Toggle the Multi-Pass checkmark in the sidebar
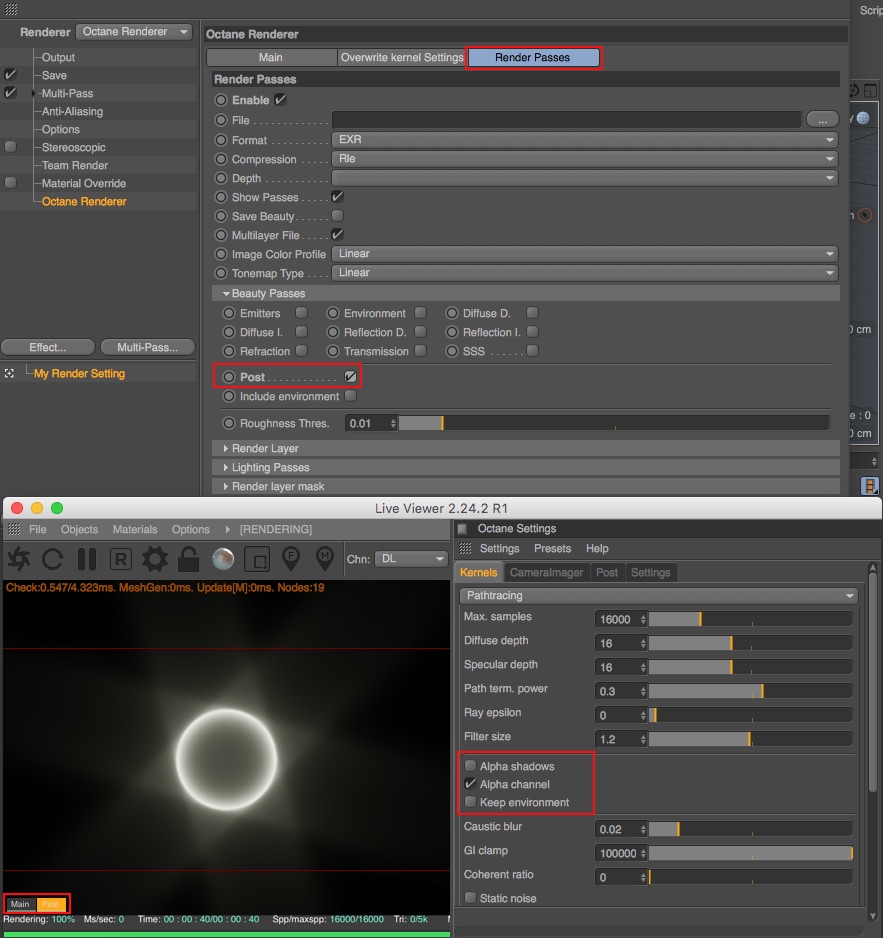The image size is (883, 938). click(x=10, y=93)
